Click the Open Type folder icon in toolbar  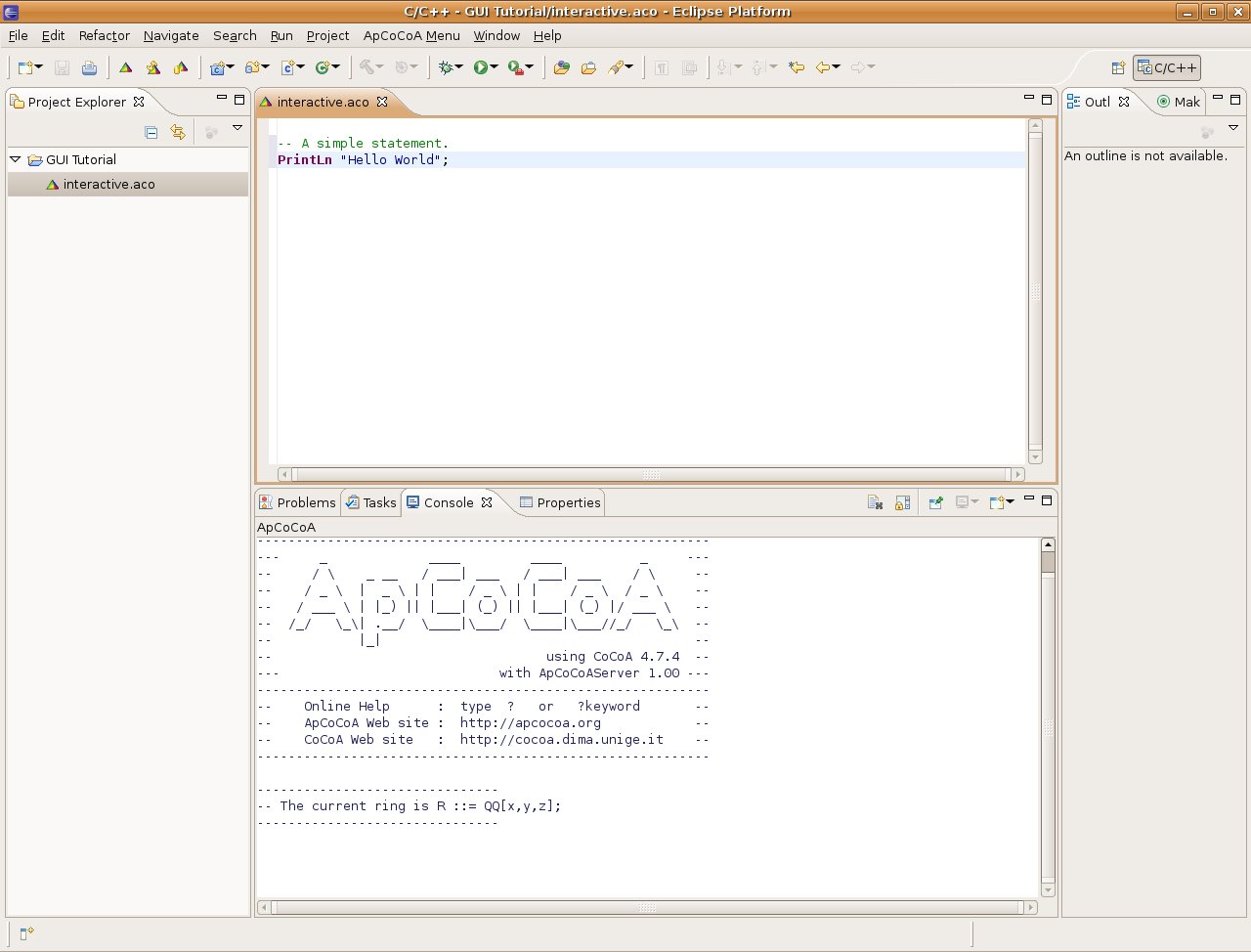(561, 67)
